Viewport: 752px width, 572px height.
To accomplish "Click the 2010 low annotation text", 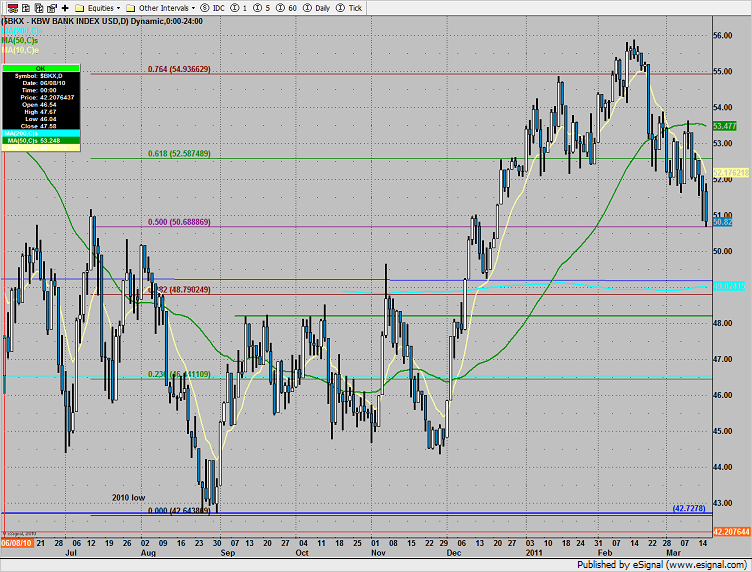I will (129, 498).
